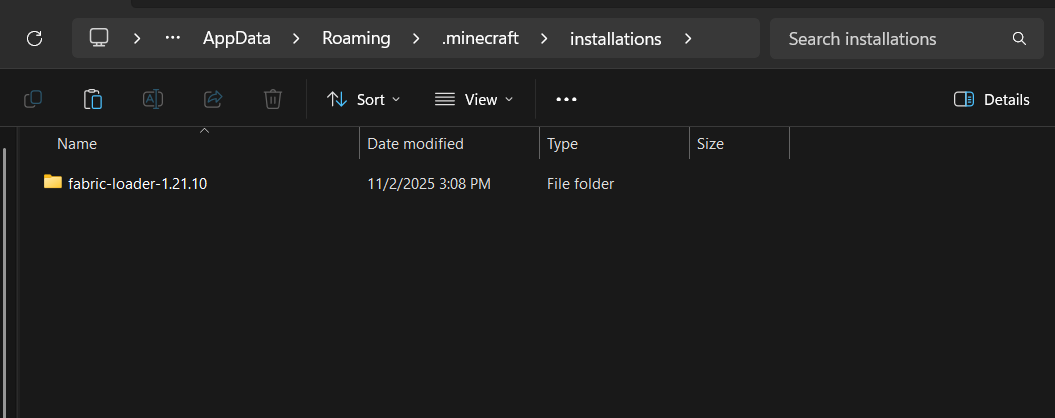This screenshot has height=418, width=1055.
Task: Jump to AppData breadcrumb
Action: tap(236, 39)
